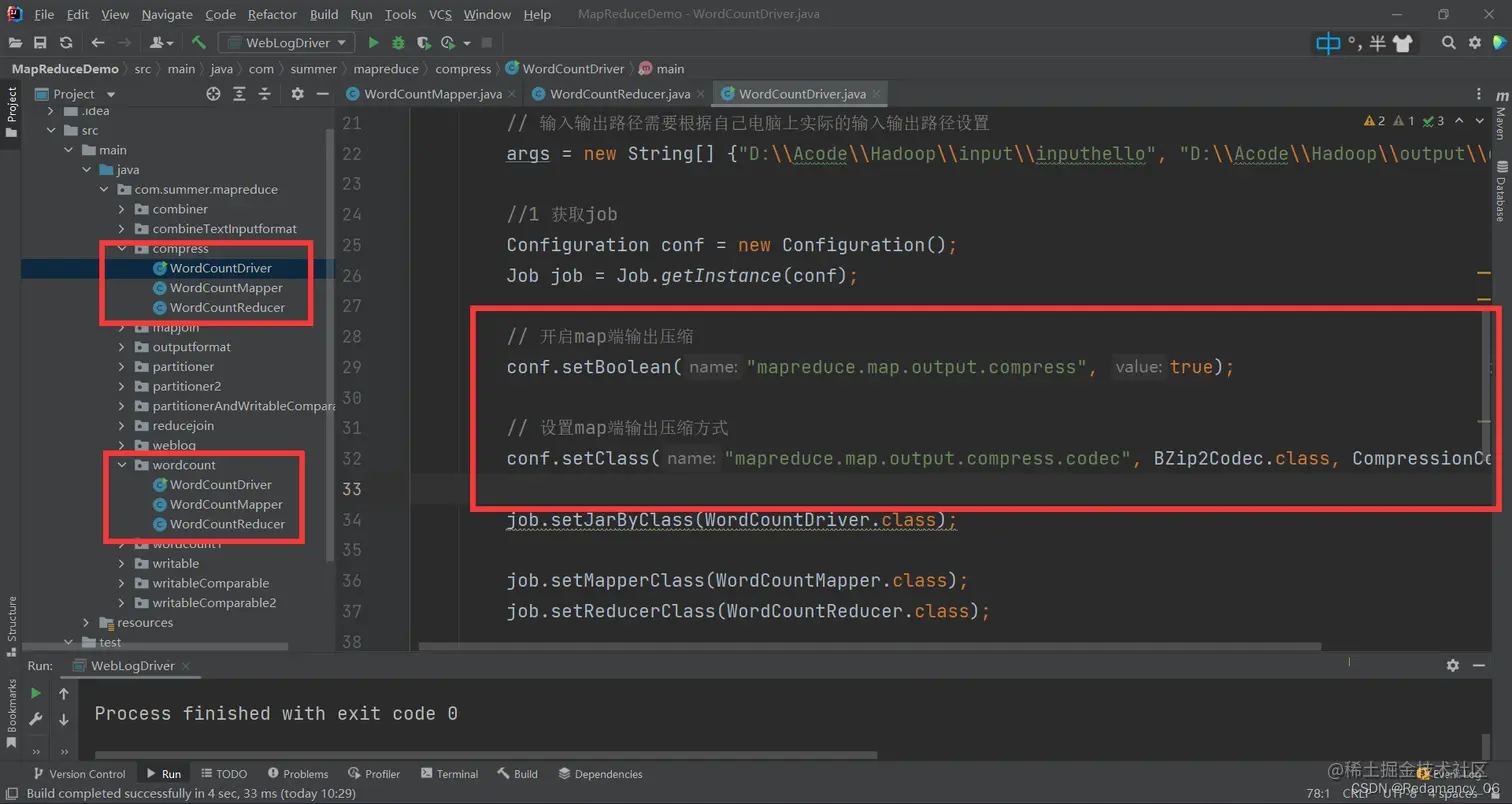Expand All icon in Project panel
The width and height of the screenshot is (1512, 804).
[x=239, y=94]
